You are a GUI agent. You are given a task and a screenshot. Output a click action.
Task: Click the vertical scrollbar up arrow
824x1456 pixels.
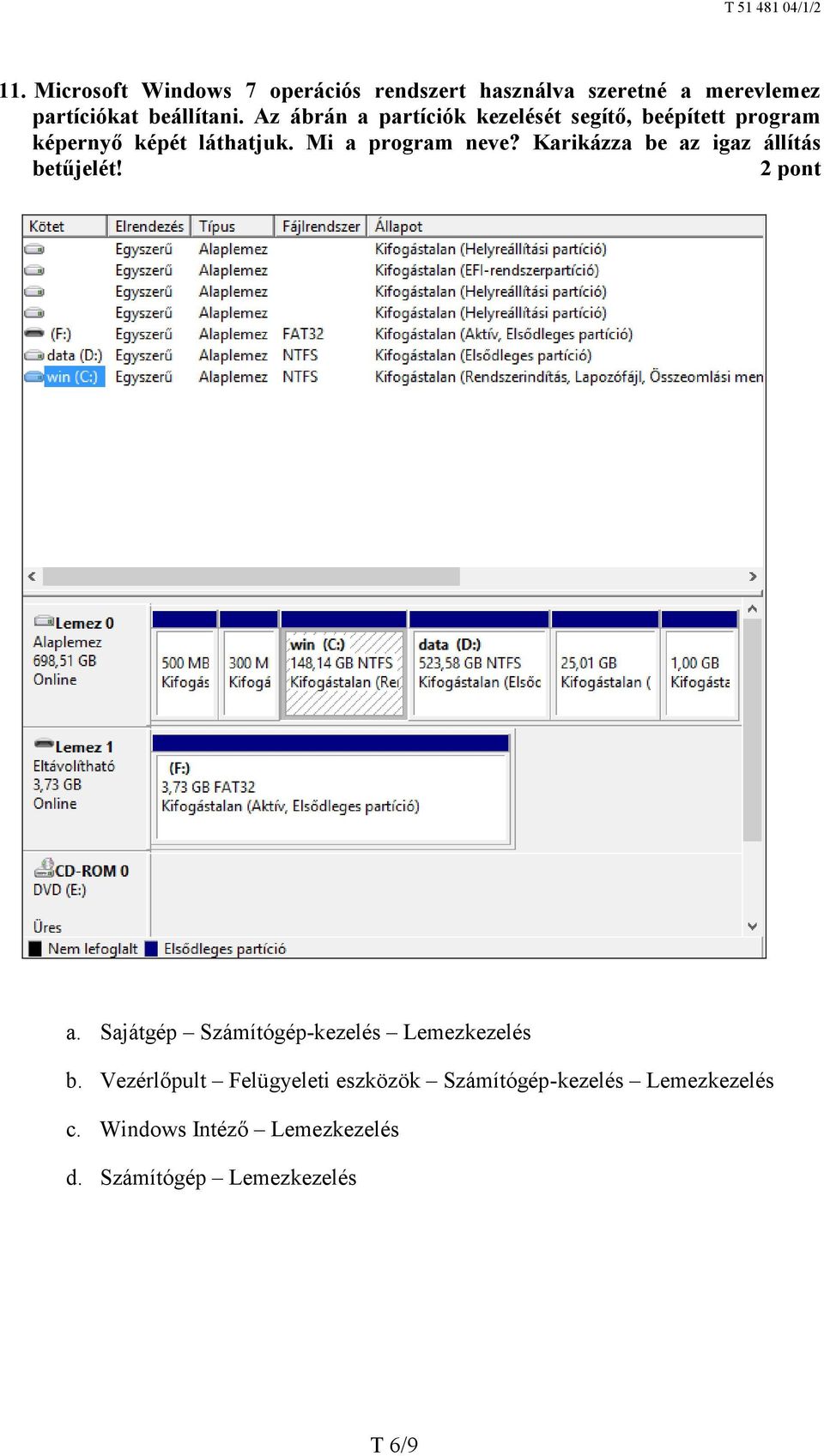click(753, 609)
